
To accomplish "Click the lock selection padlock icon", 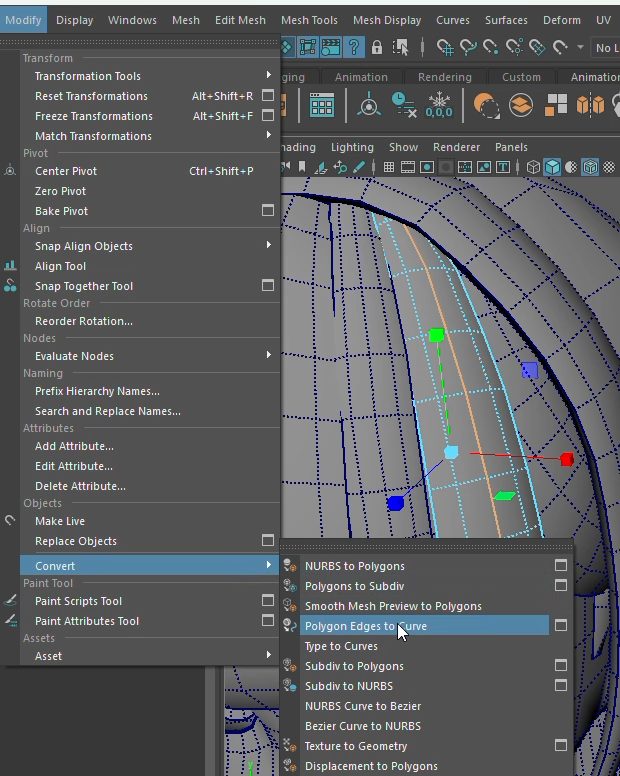I will click(377, 48).
